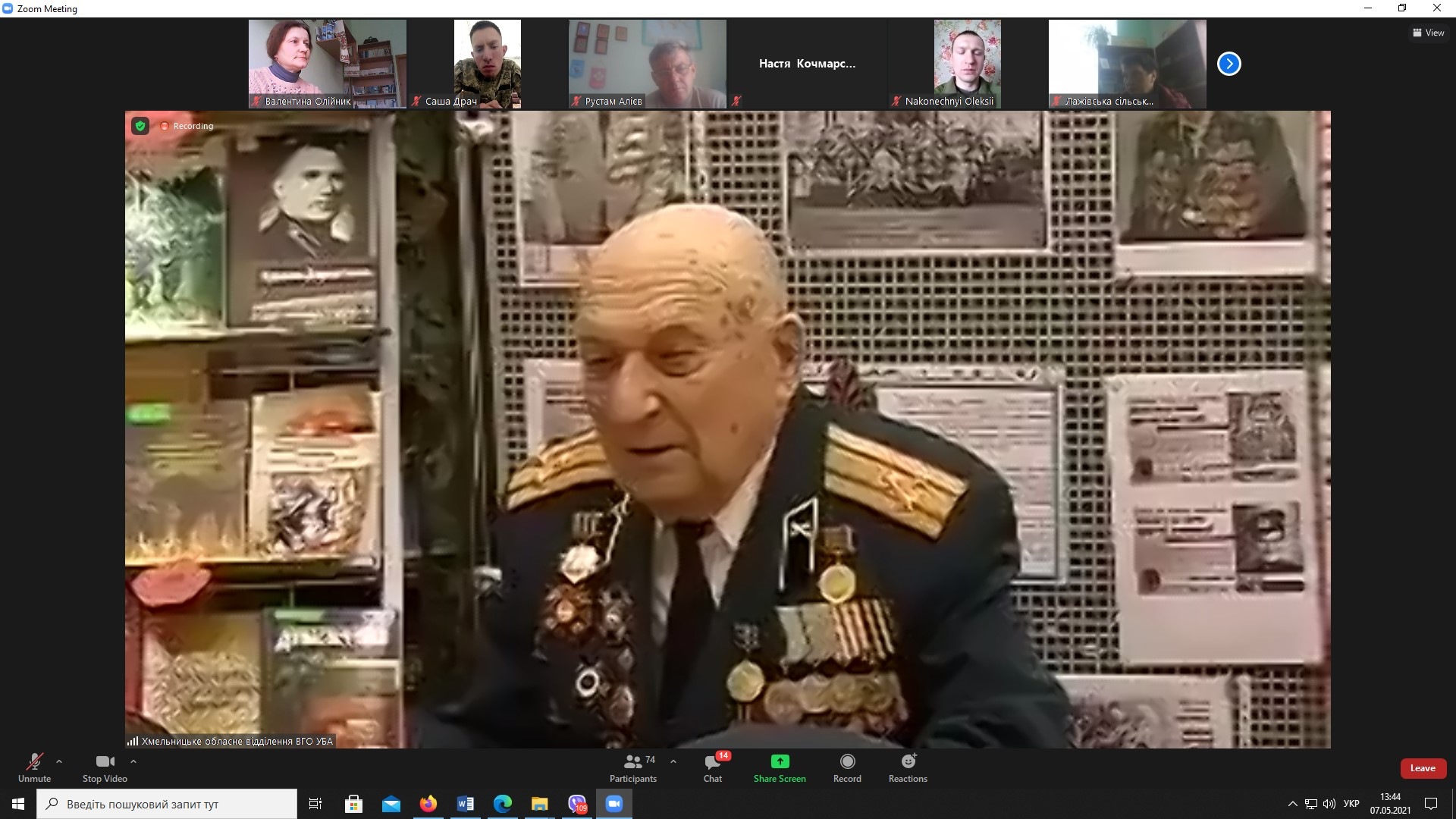
Task: Click the green encryption shield icon
Action: (x=140, y=126)
